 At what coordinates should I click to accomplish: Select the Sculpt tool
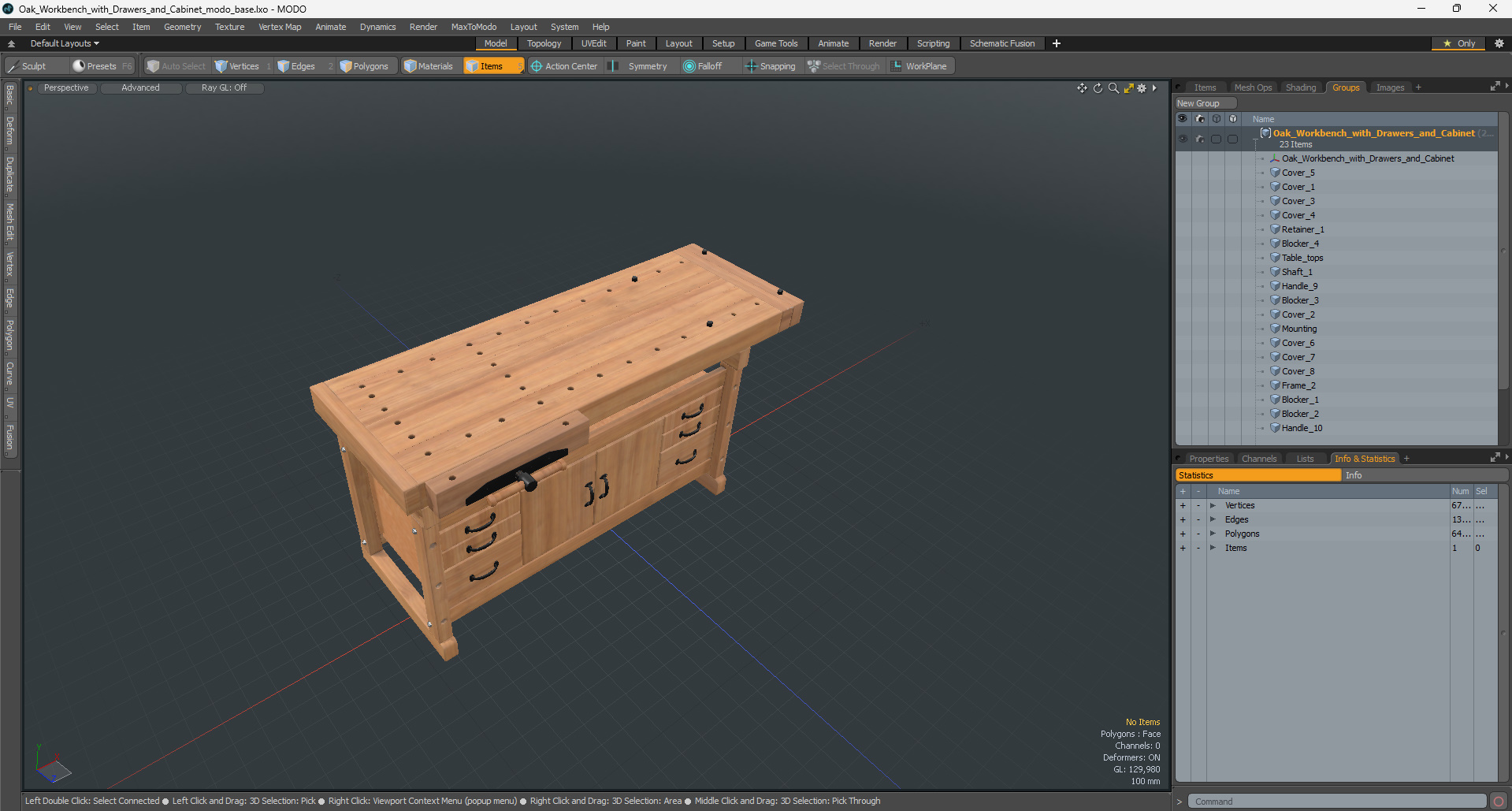tap(28, 66)
